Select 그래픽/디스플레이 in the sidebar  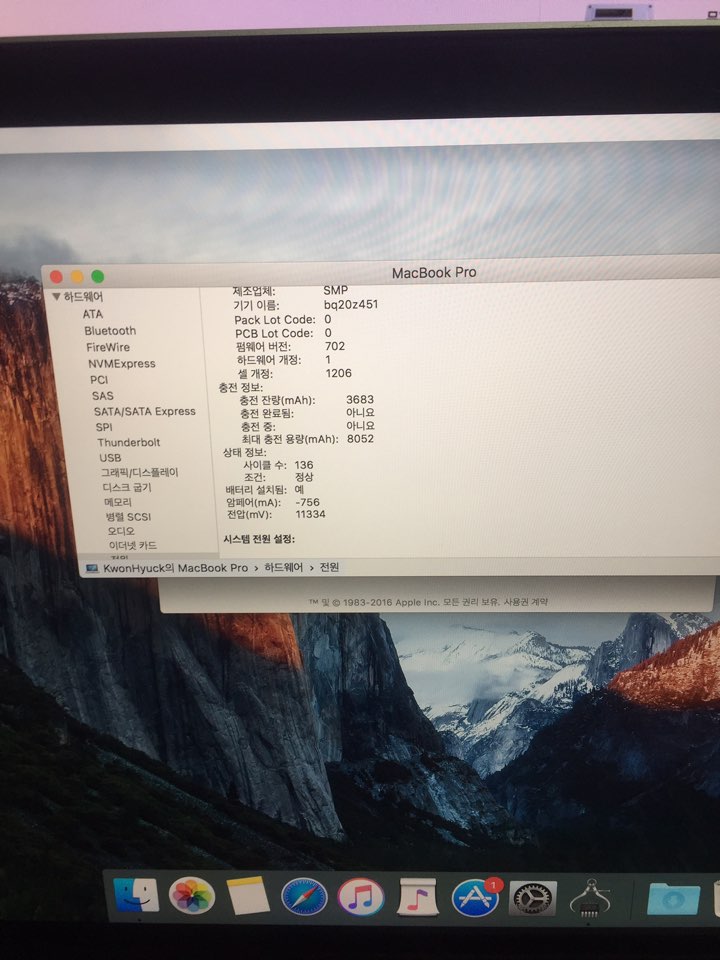(139, 472)
